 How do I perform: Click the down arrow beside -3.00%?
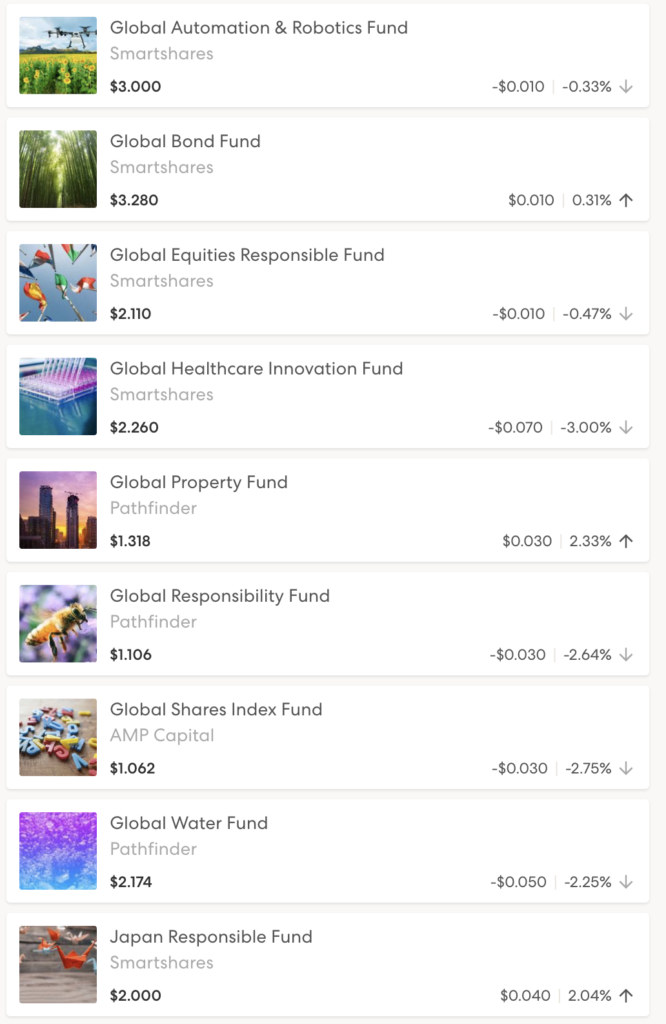pyautogui.click(x=626, y=427)
